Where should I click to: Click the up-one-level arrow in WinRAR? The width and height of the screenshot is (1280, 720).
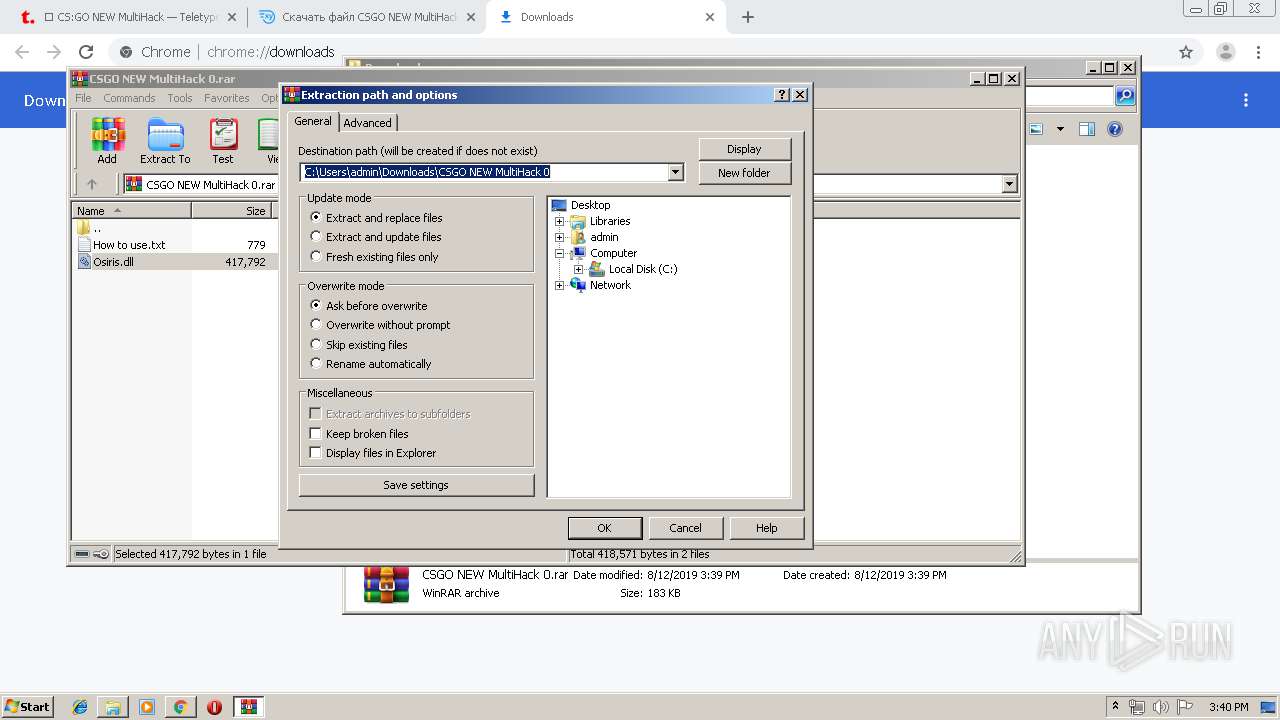[92, 184]
